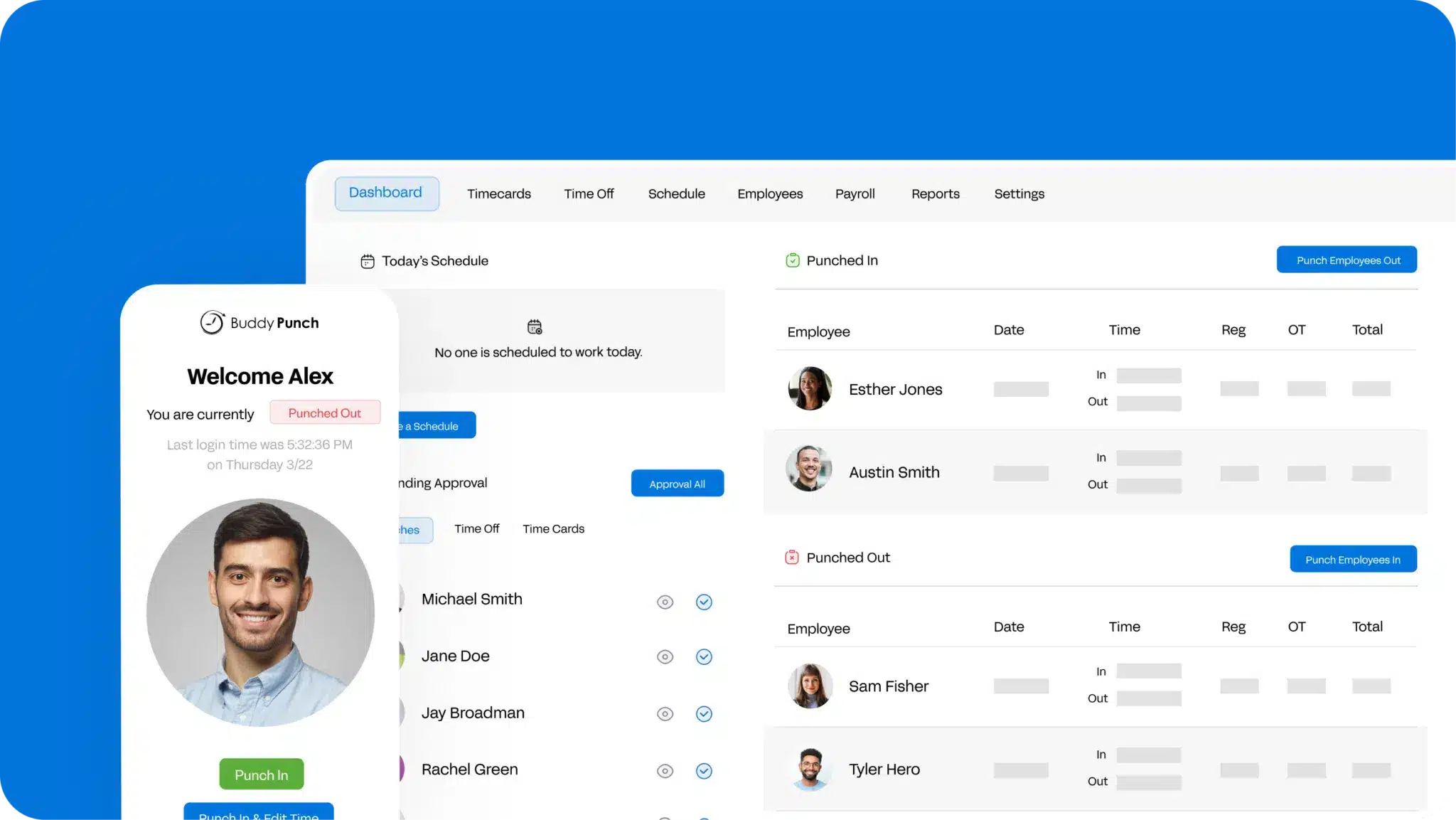Click the green Punched In clipboard icon
The height and width of the screenshot is (820, 1456).
[792, 260]
